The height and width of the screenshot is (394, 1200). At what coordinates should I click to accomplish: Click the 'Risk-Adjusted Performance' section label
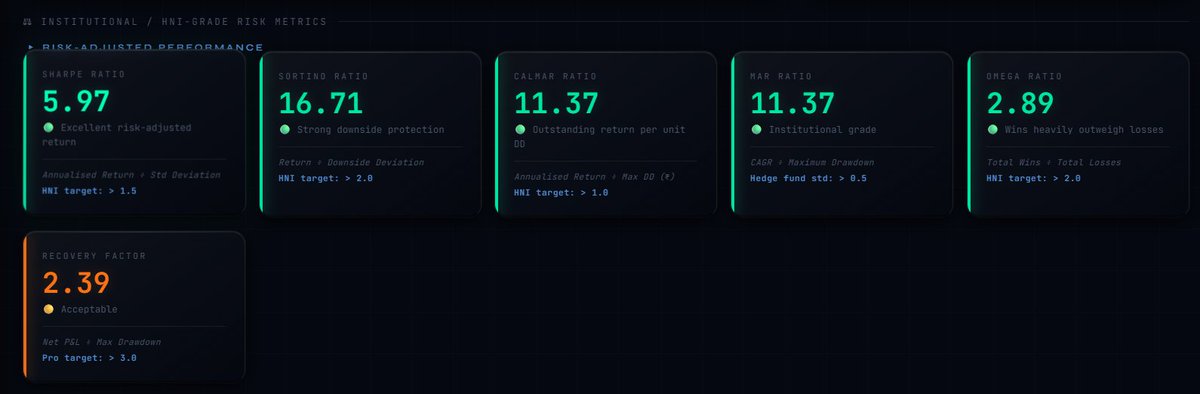pyautogui.click(x=152, y=47)
